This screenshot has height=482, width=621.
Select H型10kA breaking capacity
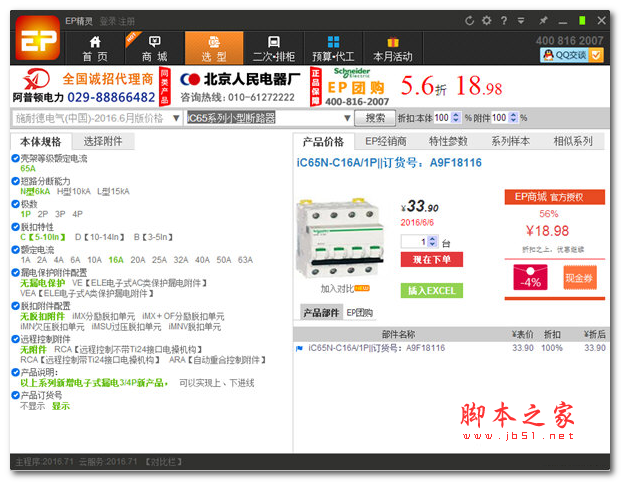point(74,192)
